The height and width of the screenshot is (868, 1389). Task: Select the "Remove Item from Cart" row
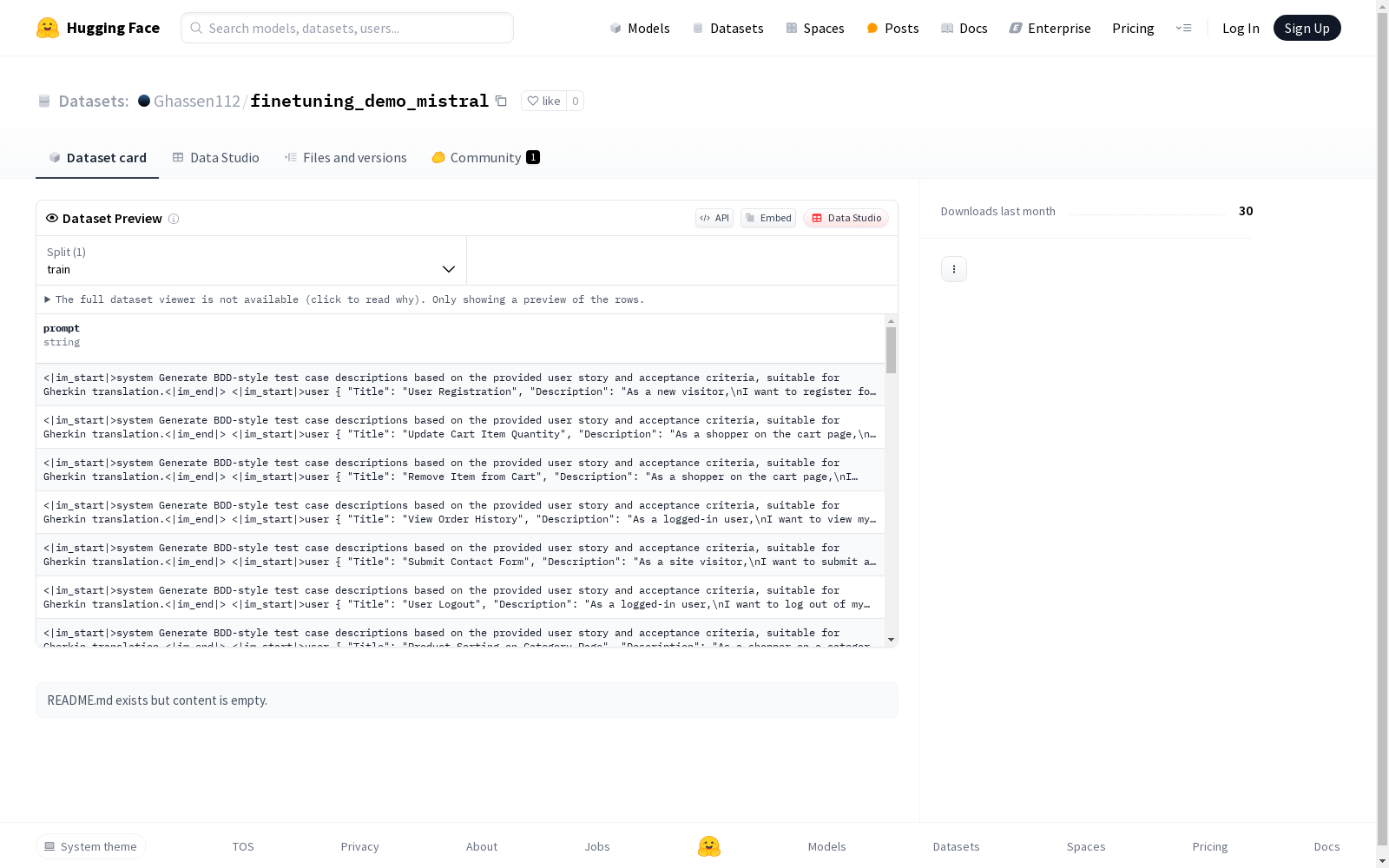460,470
